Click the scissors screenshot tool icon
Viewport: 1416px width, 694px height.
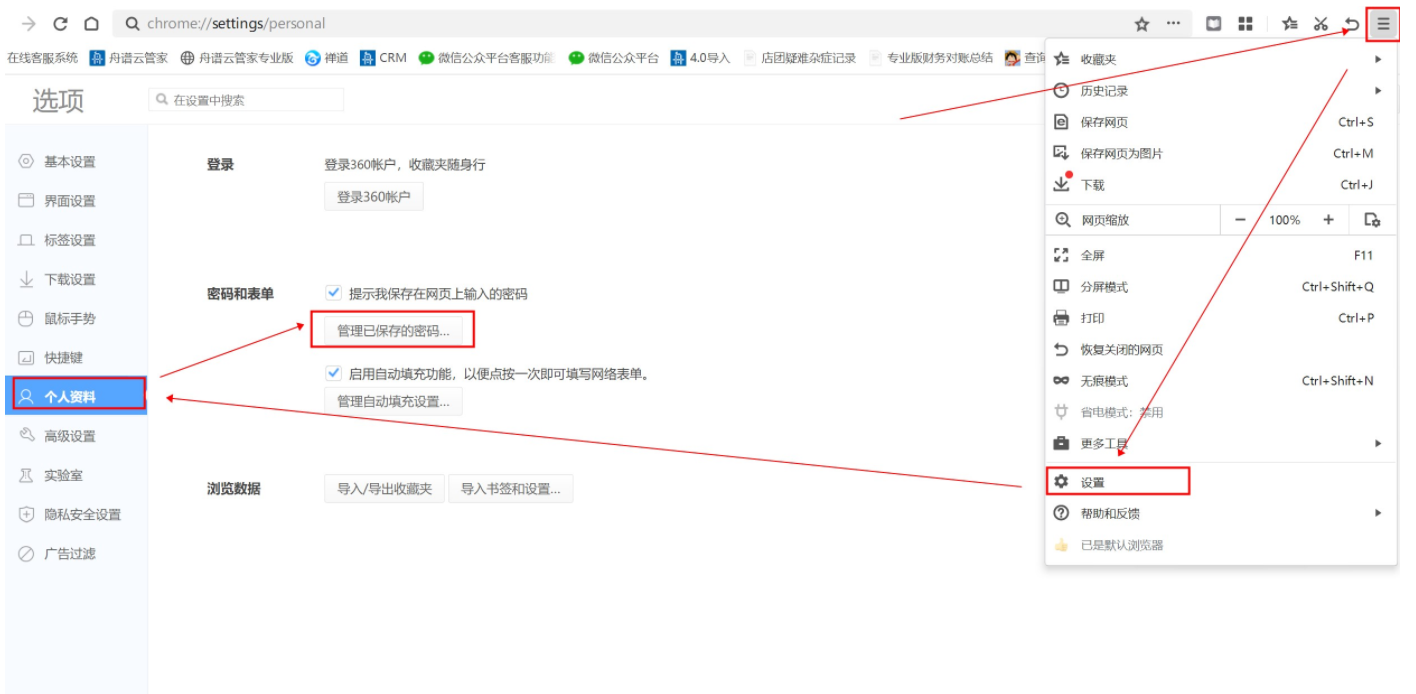(x=1321, y=24)
